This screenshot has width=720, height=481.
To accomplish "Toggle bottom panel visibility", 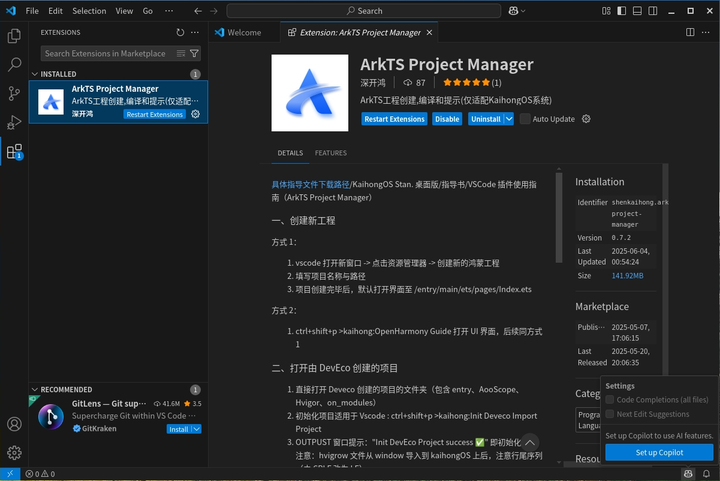I will tap(637, 11).
